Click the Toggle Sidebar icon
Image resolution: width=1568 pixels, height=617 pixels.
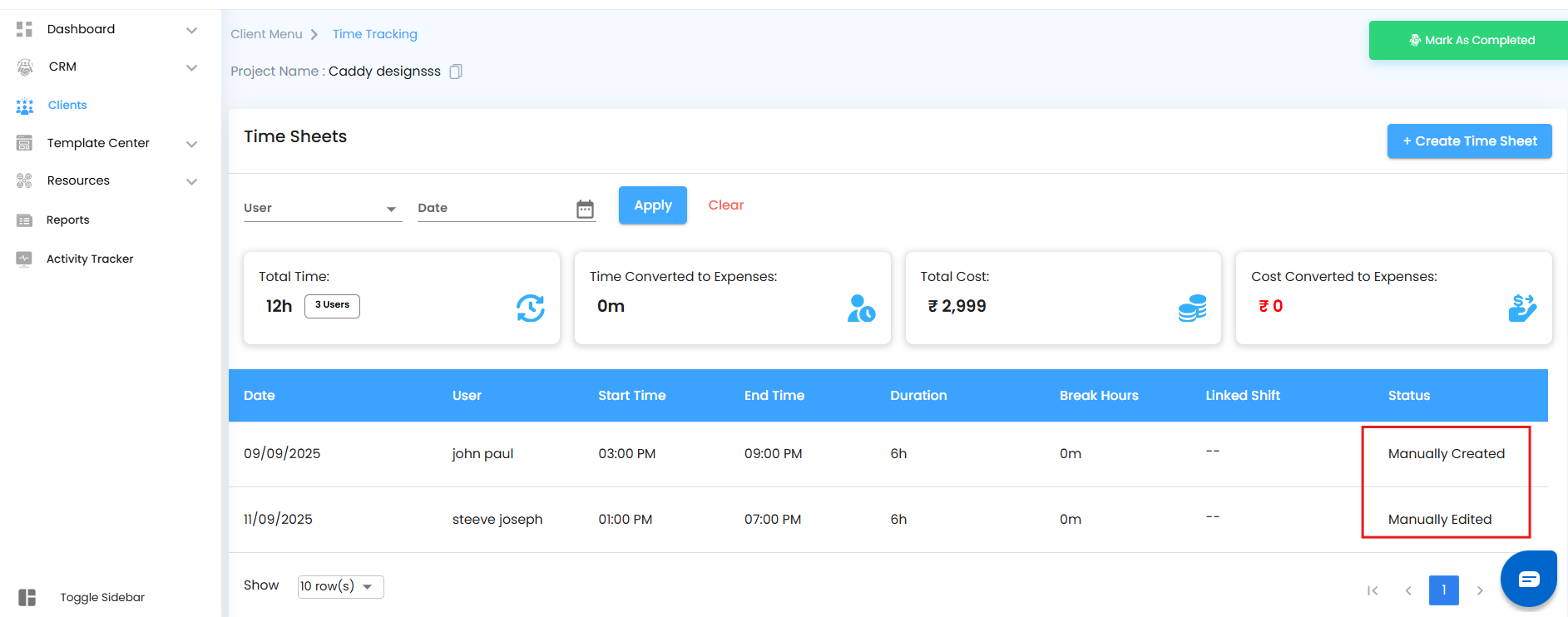point(27,597)
